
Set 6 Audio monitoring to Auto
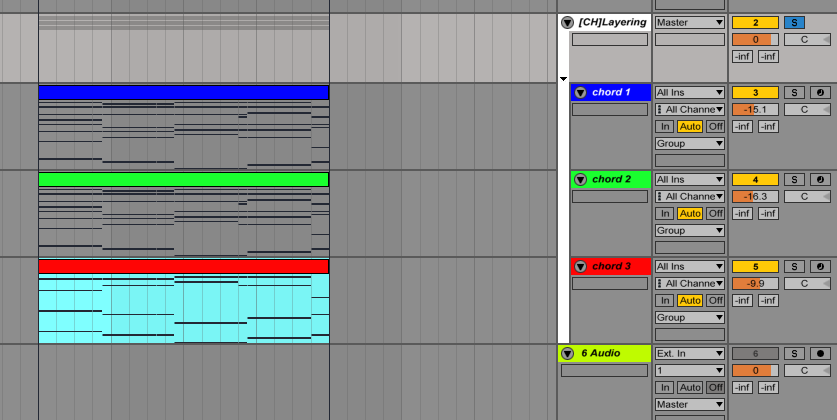[x=690, y=387]
